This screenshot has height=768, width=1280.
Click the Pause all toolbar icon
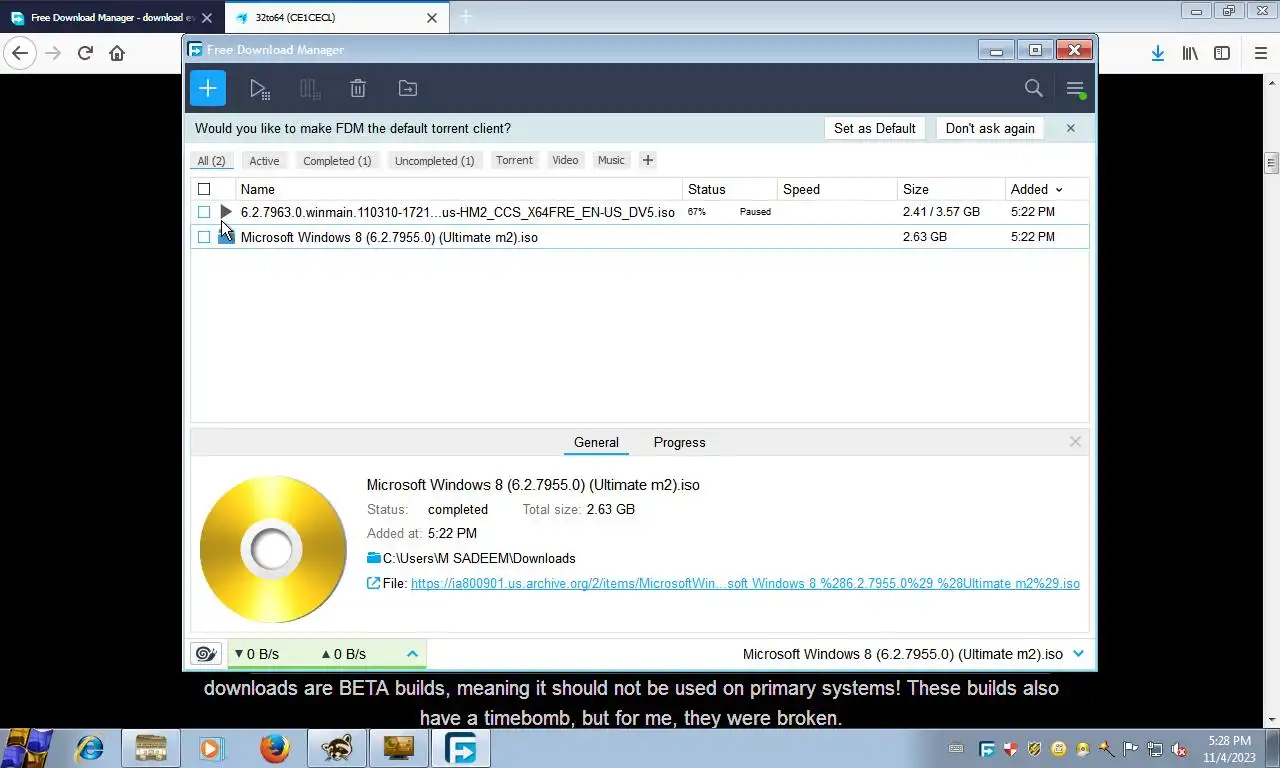tap(310, 89)
